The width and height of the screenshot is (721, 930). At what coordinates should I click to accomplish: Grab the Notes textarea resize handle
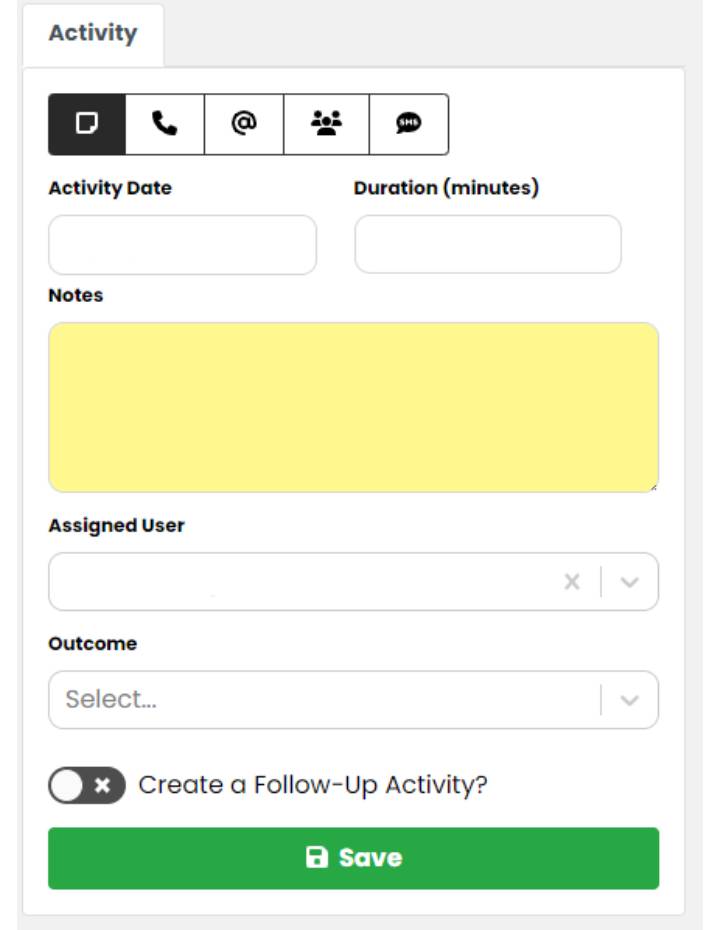pyautogui.click(x=653, y=487)
